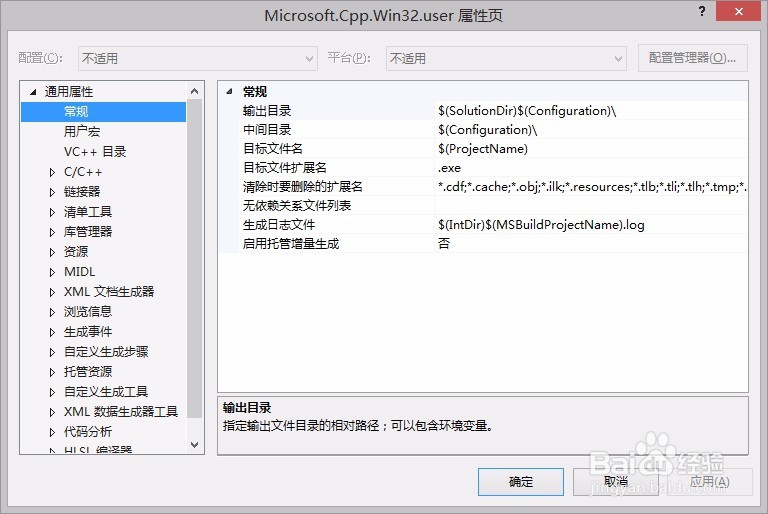
Task: Expand the 自定义生成步骤 node arrow
Action: click(52, 352)
